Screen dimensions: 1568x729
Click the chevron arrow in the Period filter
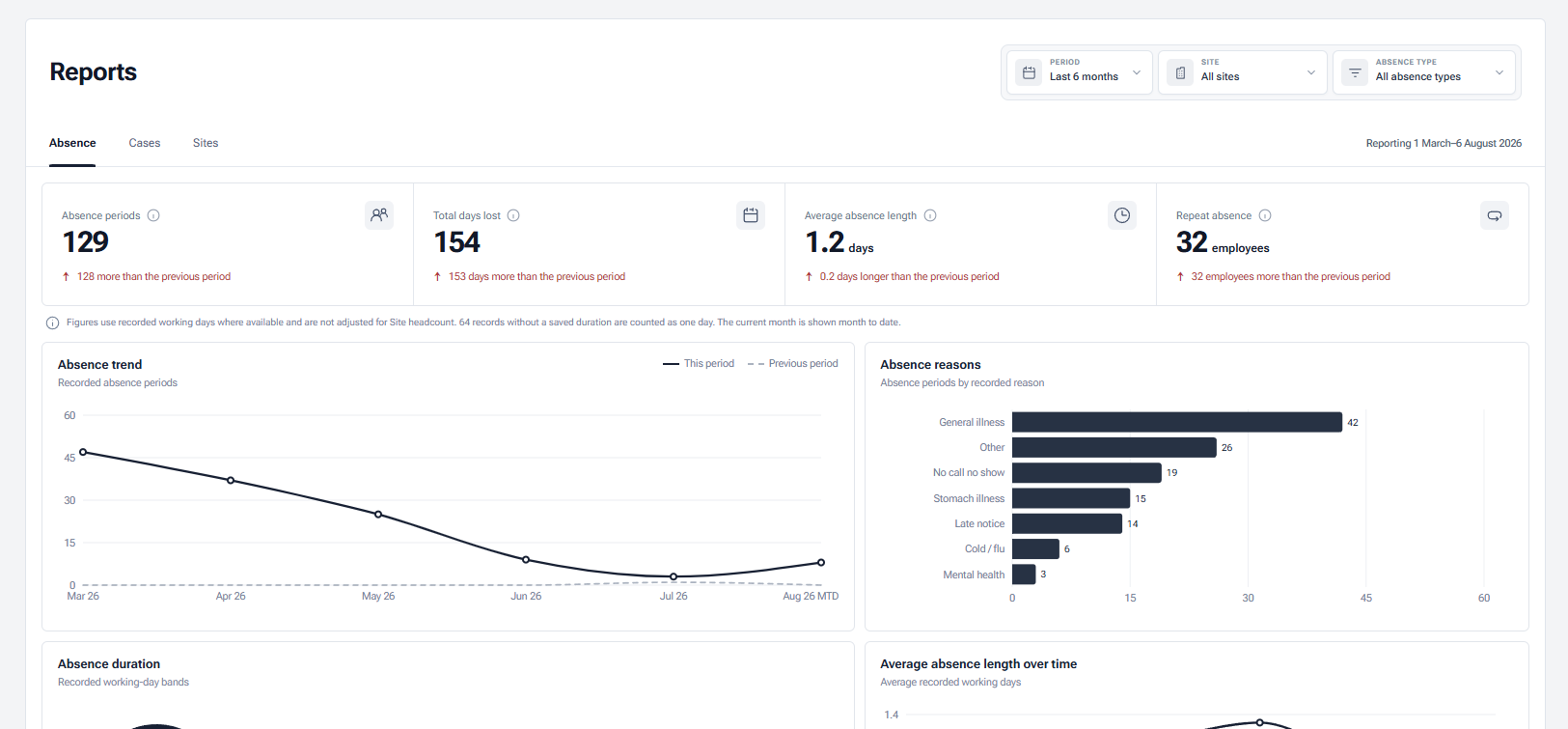pos(1137,72)
